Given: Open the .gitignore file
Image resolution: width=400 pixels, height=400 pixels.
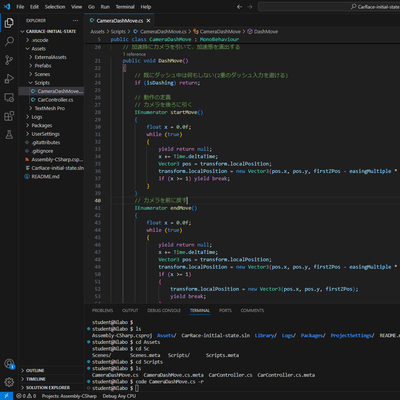Looking at the screenshot, I should 51,151.
